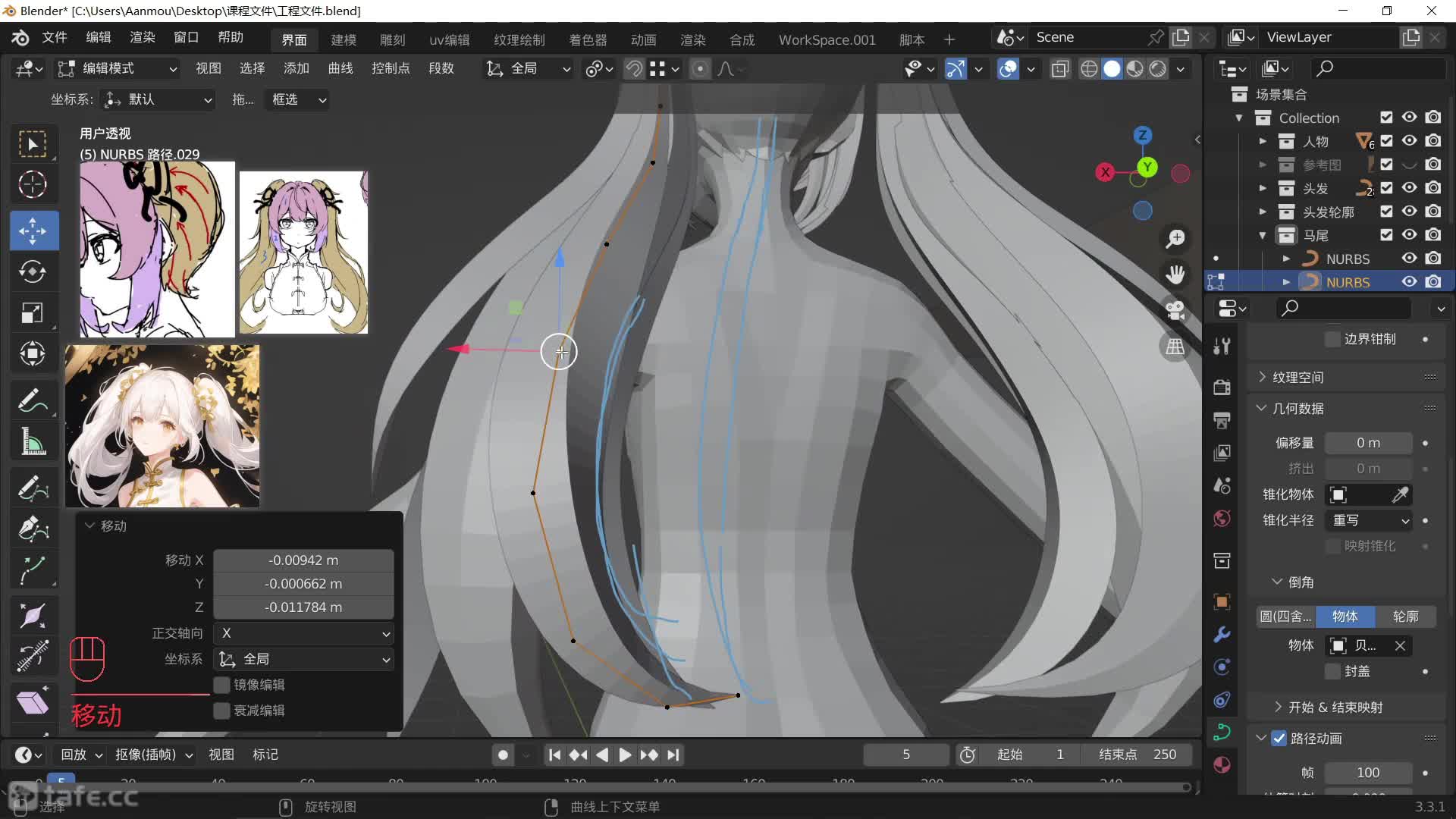This screenshot has width=1456, height=819.
Task: Select the Scale tool
Action: pyautogui.click(x=33, y=312)
